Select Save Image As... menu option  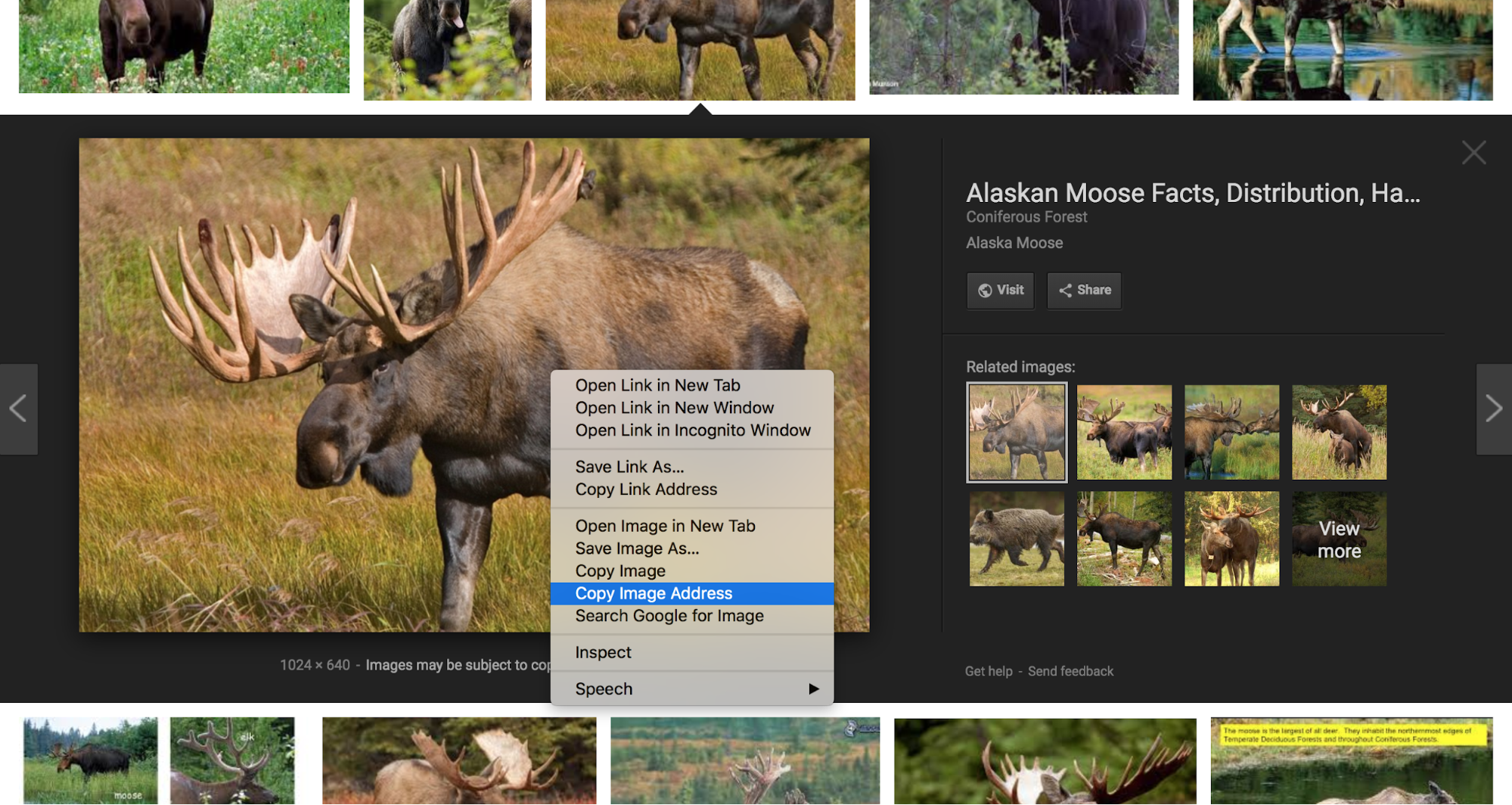coord(637,549)
